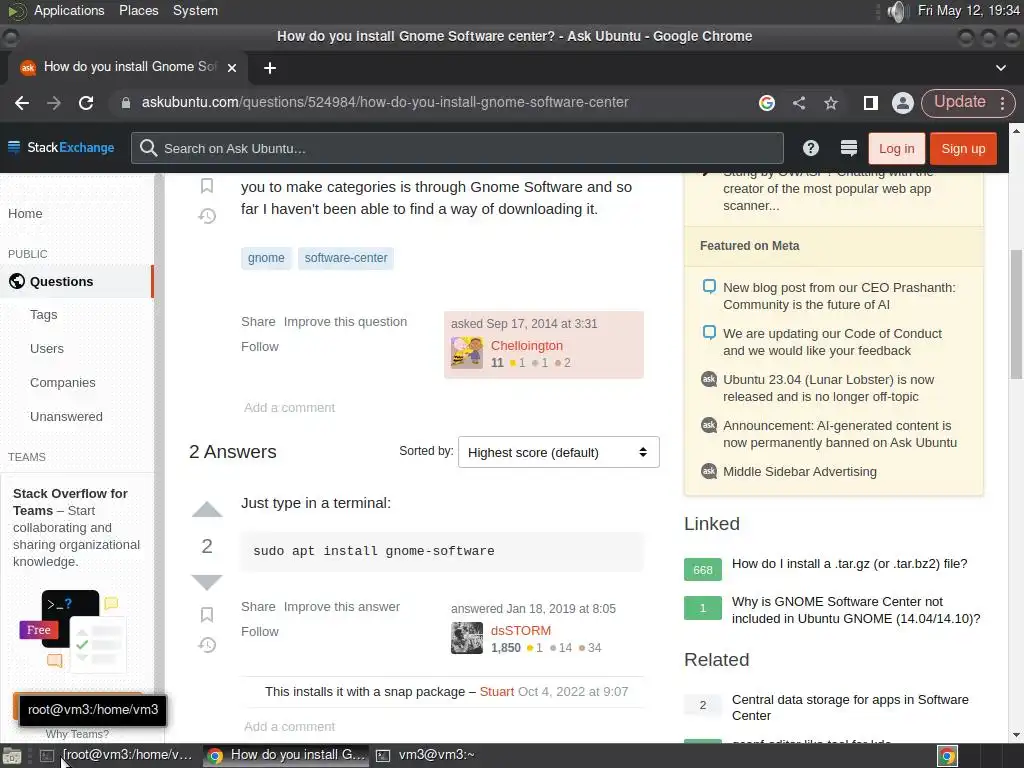
Task: Click the site lock icon in address bar
Action: coord(126,103)
